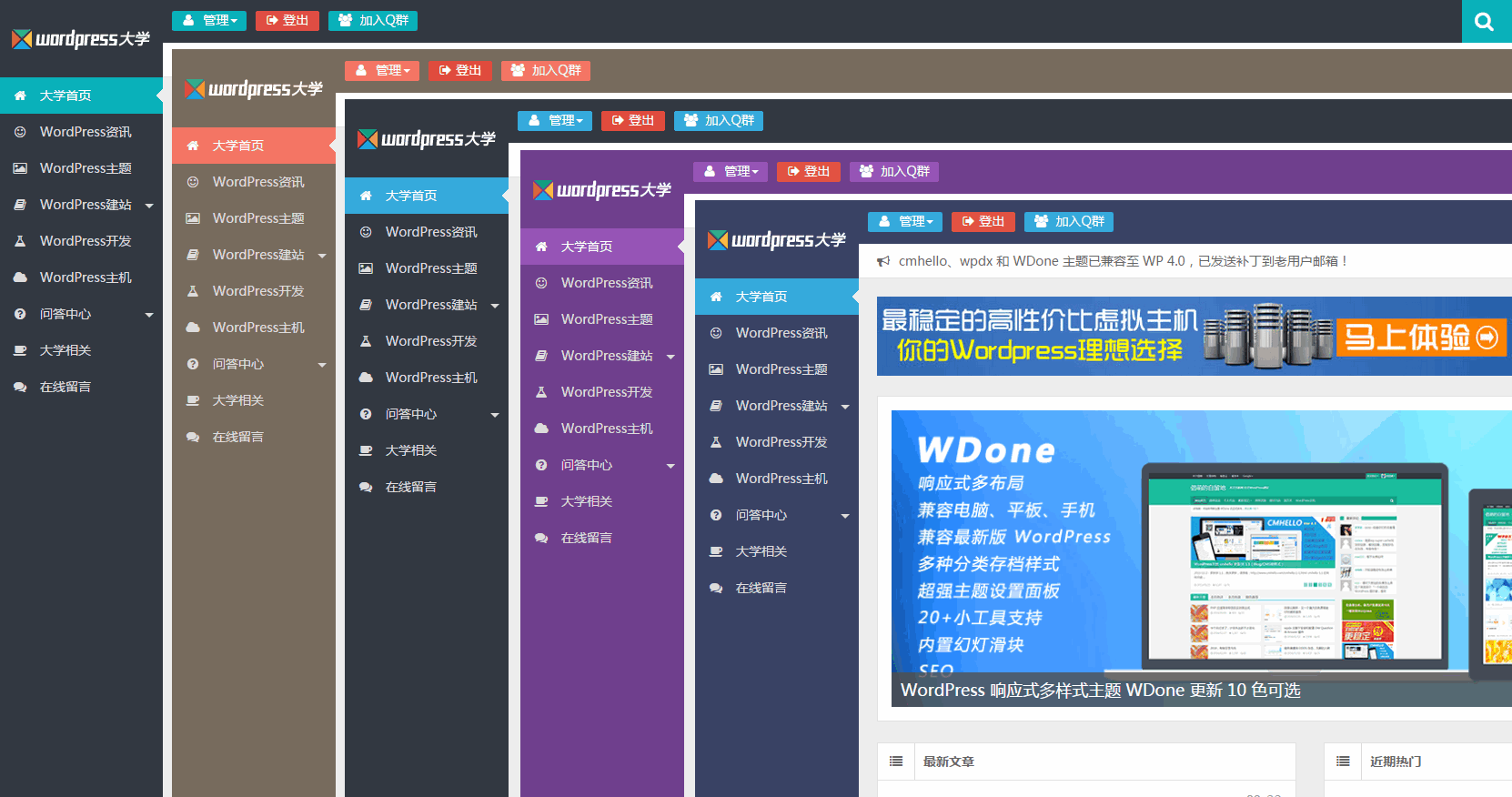Image resolution: width=1512 pixels, height=797 pixels.
Task: Open the 管理 dropdown in the brown window
Action: coord(382,70)
